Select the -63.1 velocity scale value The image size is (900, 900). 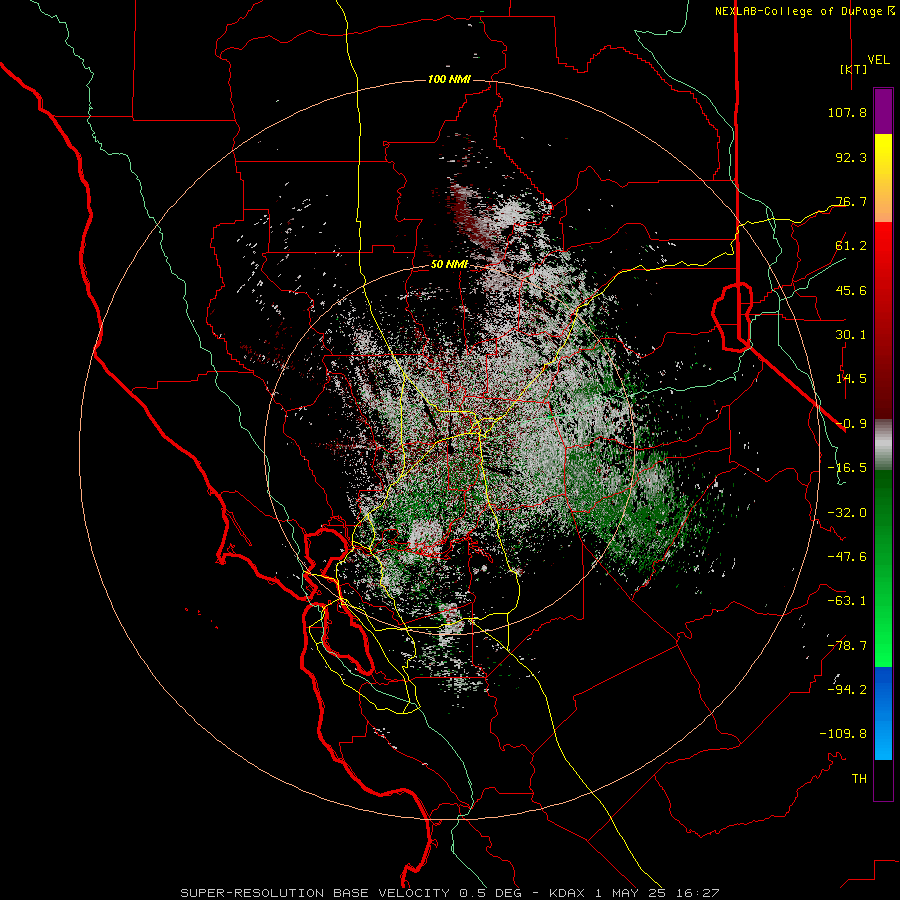click(847, 601)
